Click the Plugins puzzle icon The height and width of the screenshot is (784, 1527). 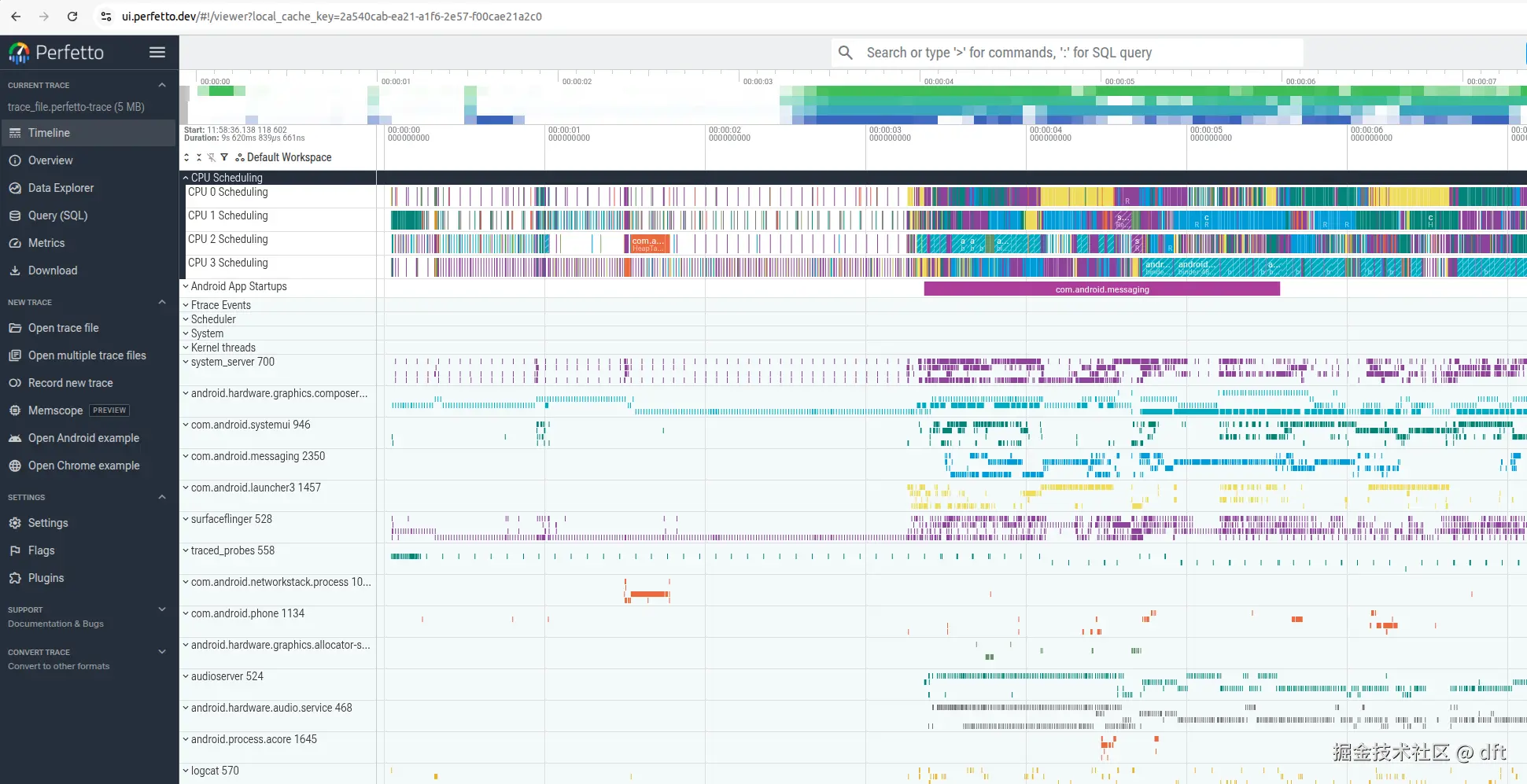[x=15, y=578]
